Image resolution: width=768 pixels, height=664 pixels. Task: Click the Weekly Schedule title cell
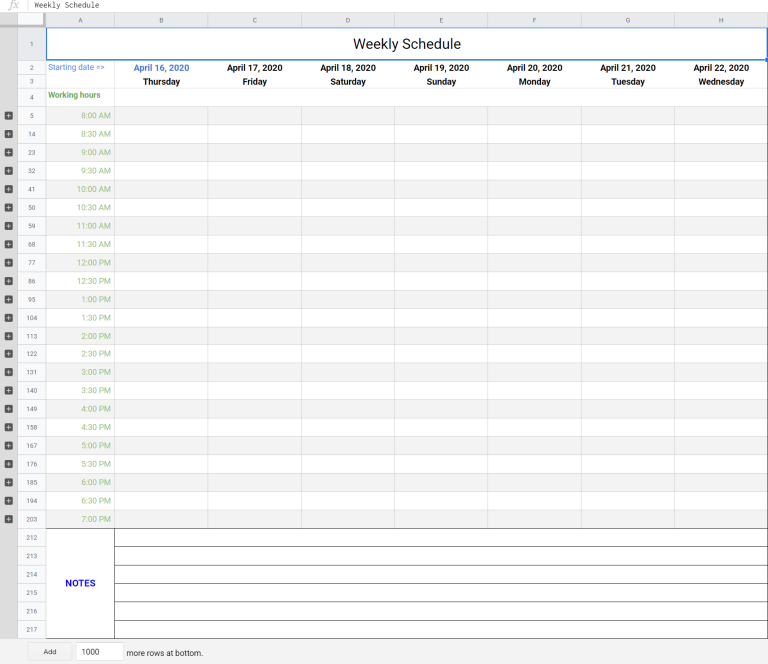[x=407, y=44]
